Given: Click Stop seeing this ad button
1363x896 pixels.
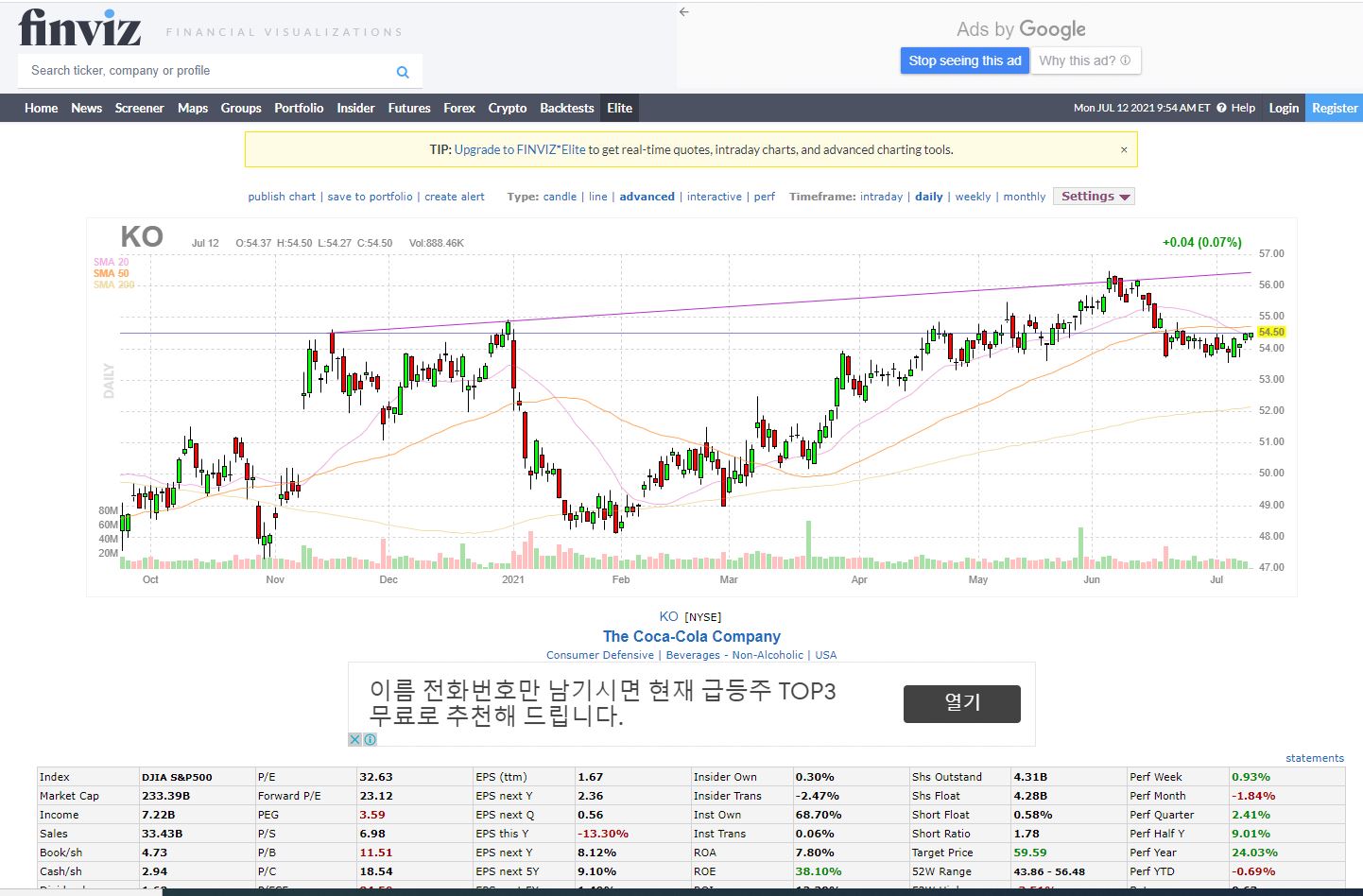Looking at the screenshot, I should pyautogui.click(x=965, y=60).
